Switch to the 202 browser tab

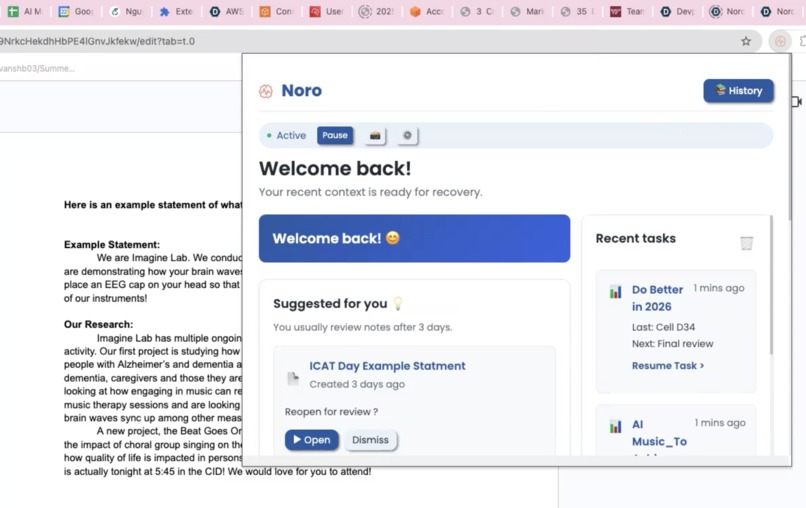pos(377,11)
